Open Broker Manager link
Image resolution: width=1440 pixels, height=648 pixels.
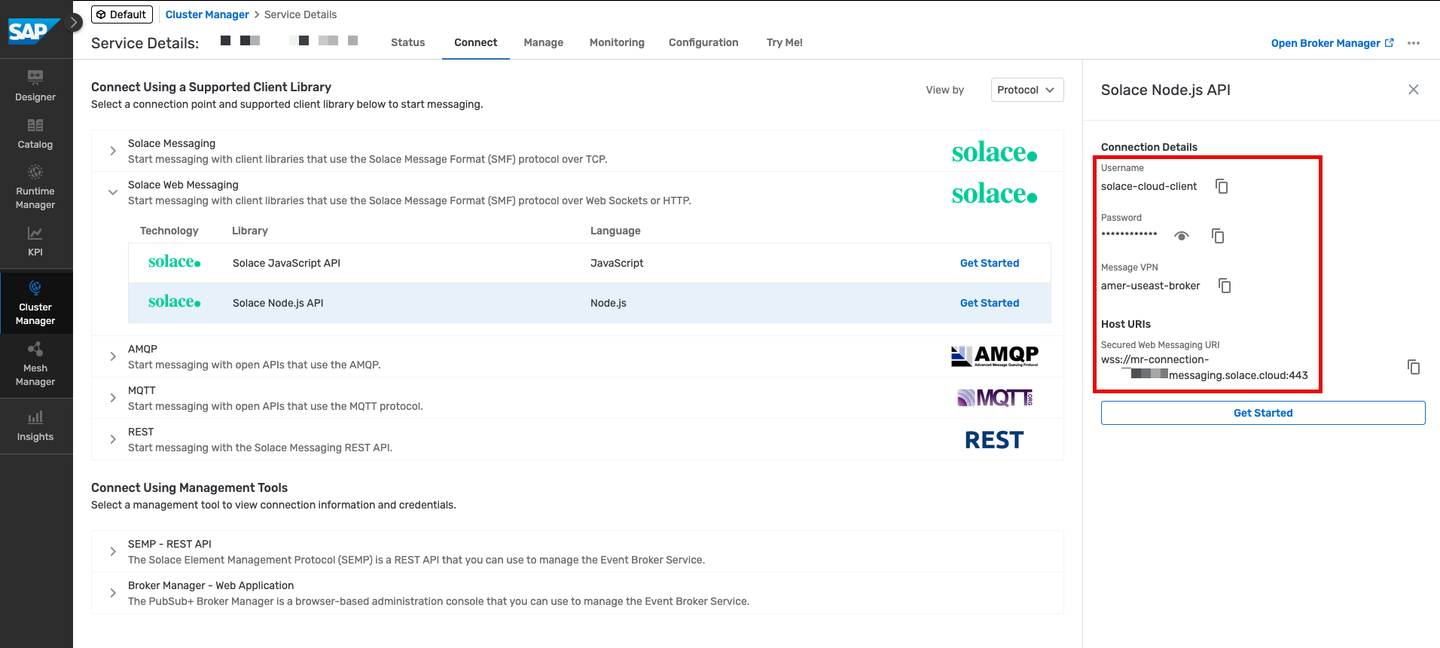pos(1332,43)
